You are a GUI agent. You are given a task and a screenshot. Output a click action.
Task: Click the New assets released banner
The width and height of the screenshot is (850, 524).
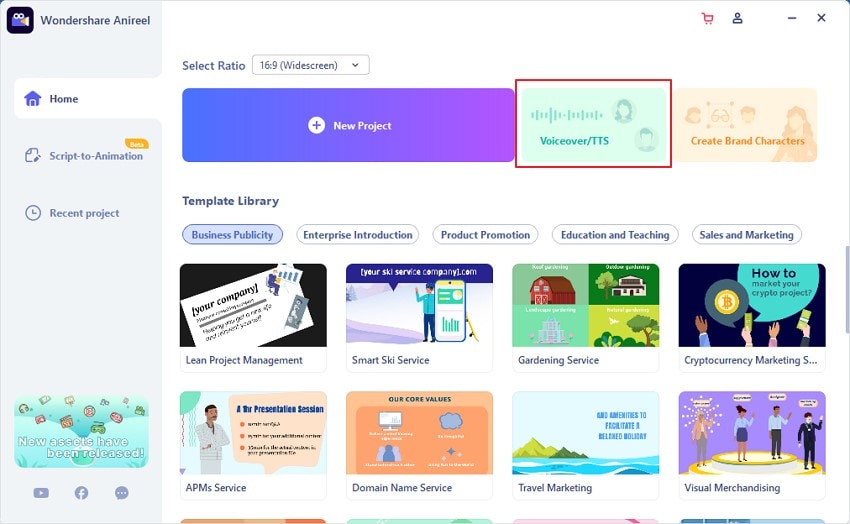81,431
